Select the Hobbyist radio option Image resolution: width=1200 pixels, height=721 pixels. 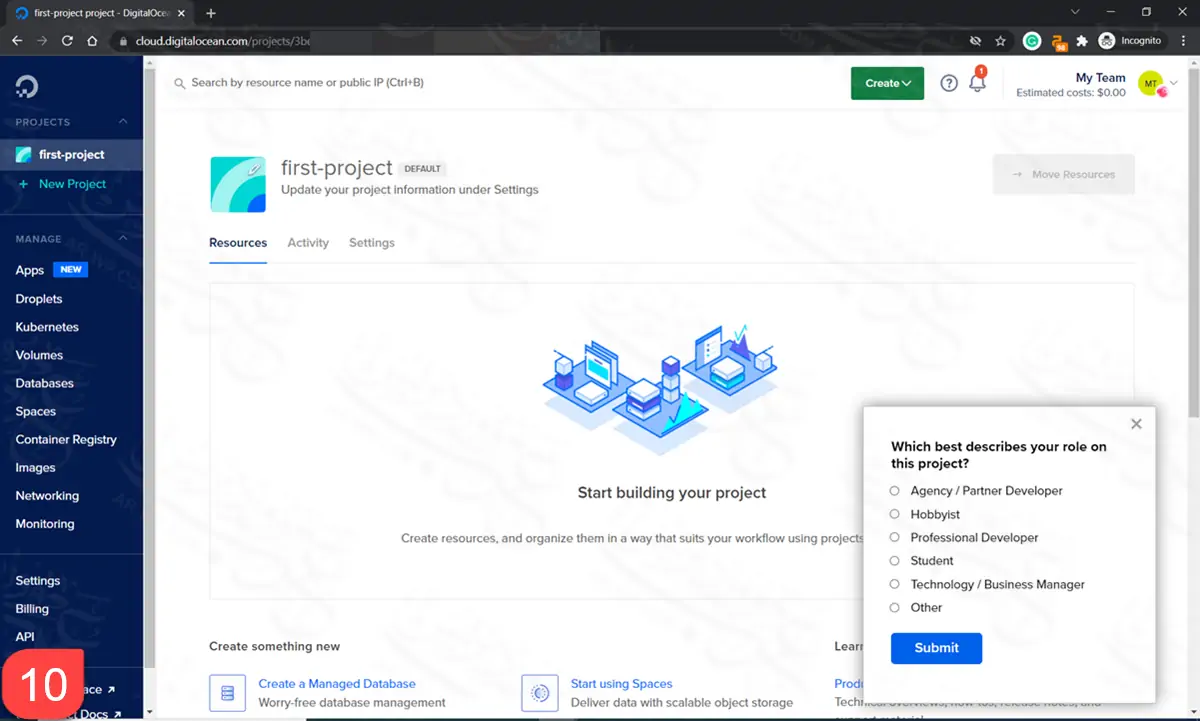[895, 514]
